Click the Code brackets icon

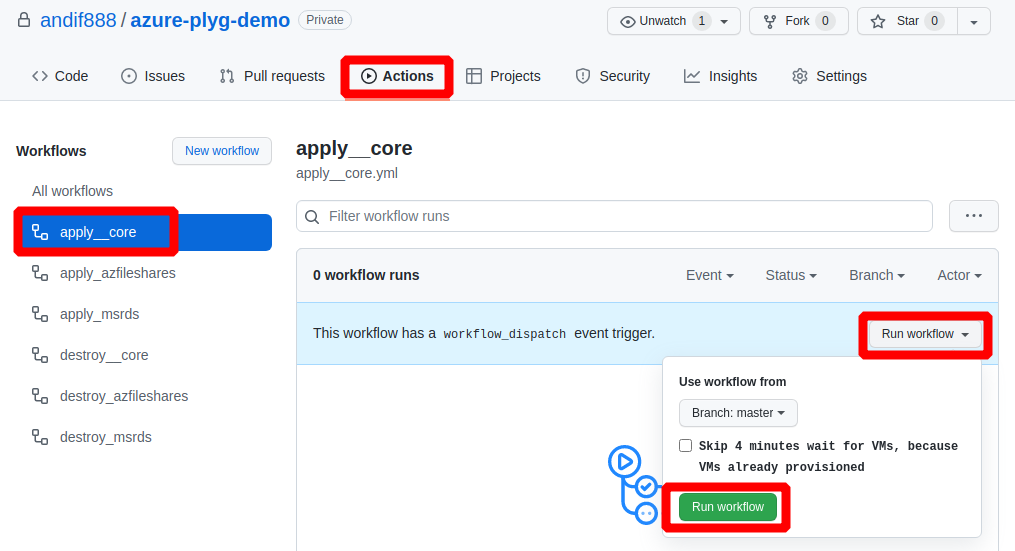pyautogui.click(x=39, y=76)
